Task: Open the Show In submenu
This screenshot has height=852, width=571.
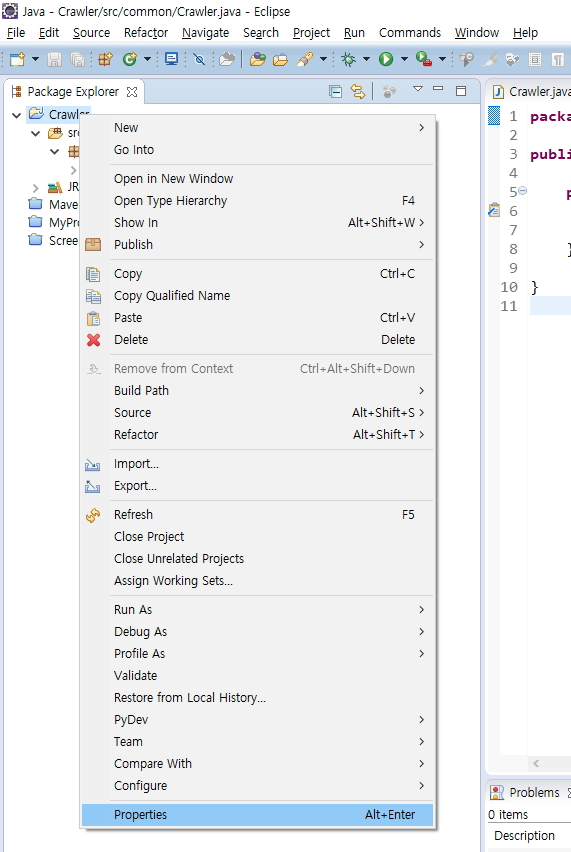Action: coord(258,223)
